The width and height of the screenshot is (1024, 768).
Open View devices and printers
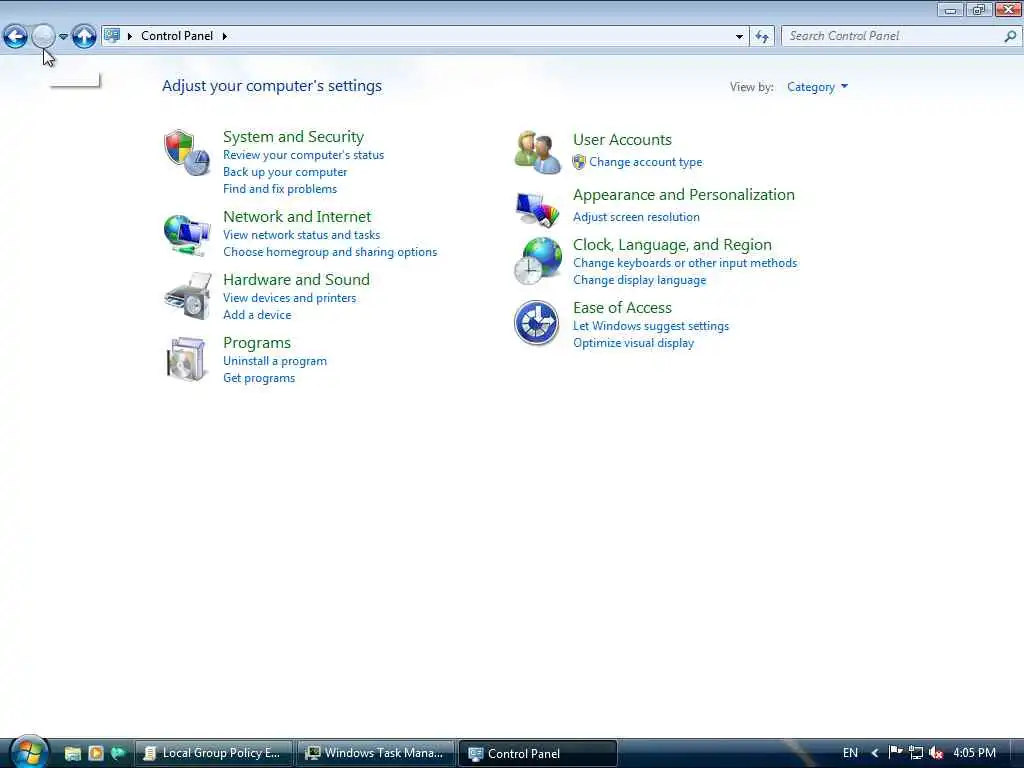click(289, 298)
